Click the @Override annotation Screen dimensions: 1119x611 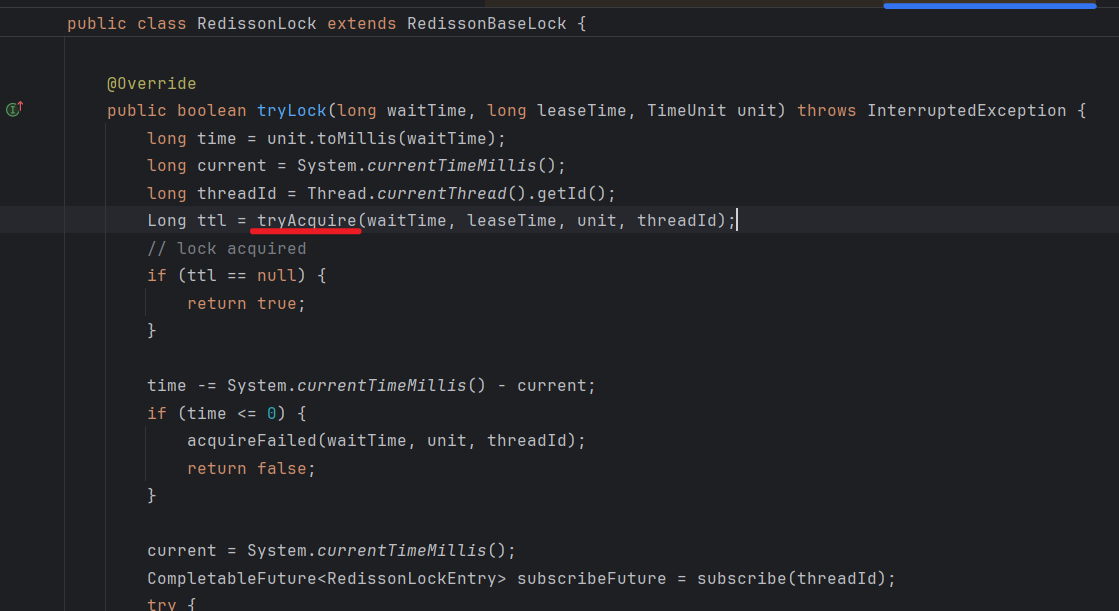151,84
